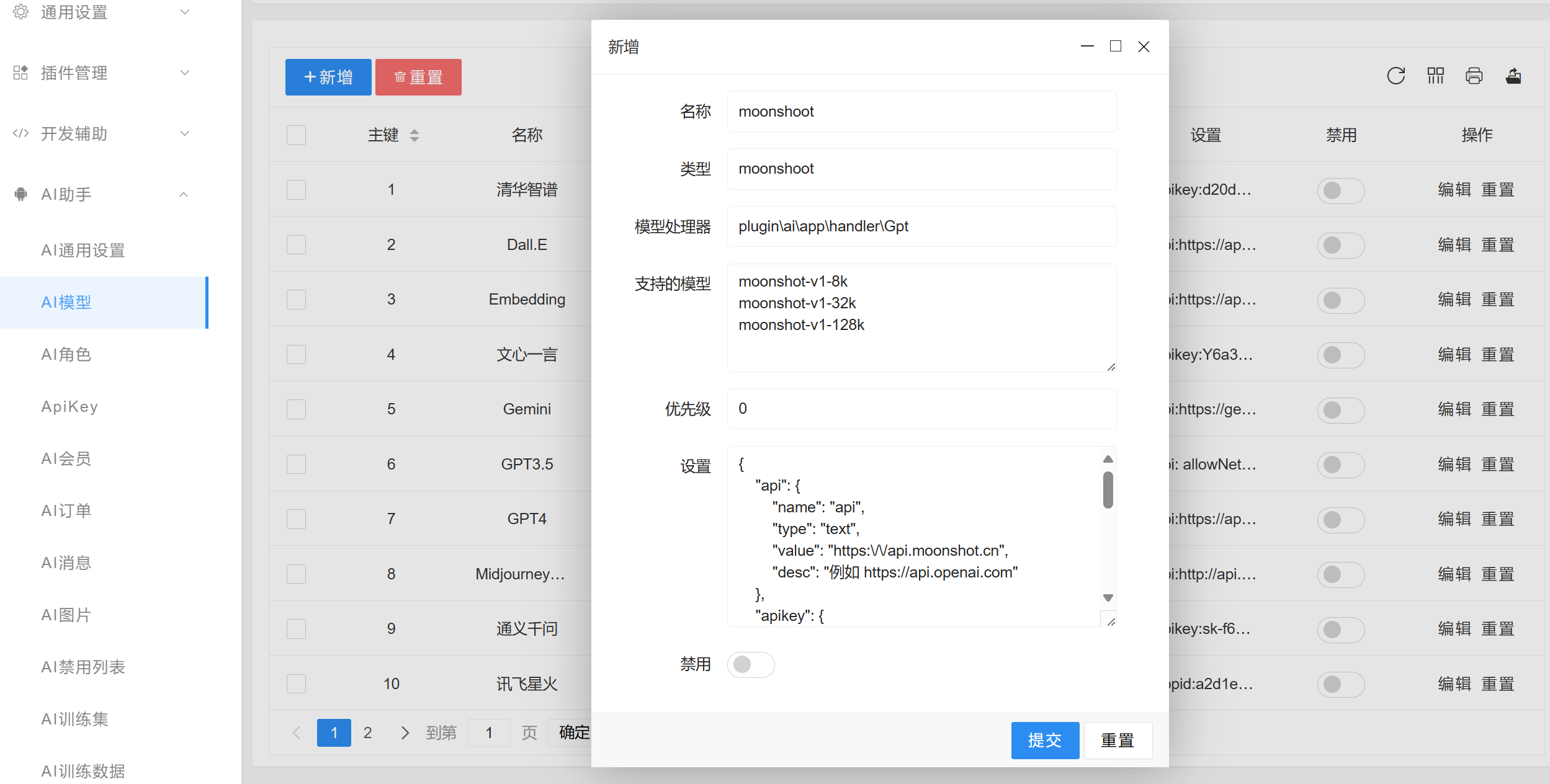The image size is (1550, 784).
Task: Click 重置 button in dialog footer
Action: [1118, 741]
